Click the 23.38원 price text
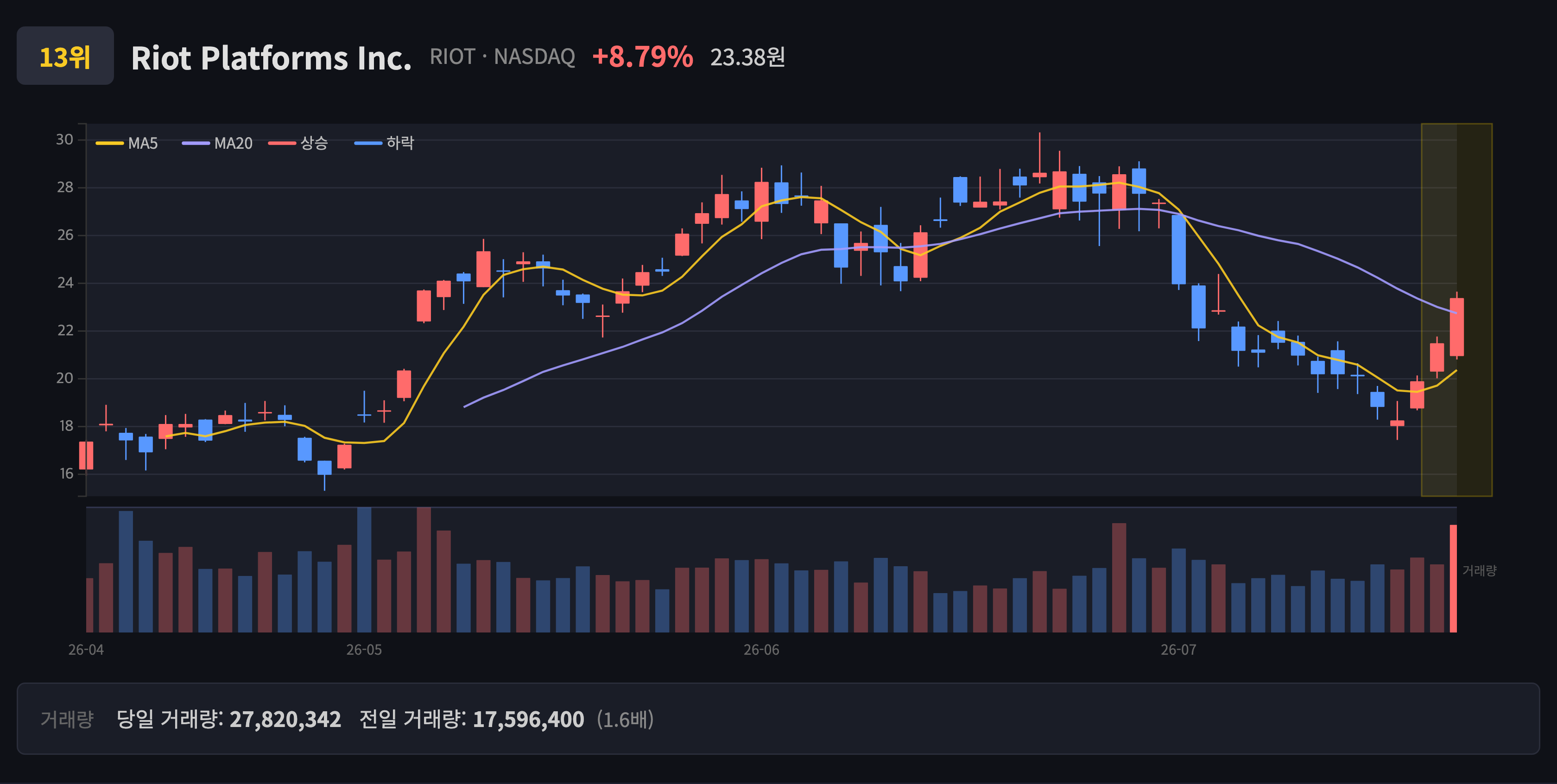The image size is (1557, 784). 747,57
